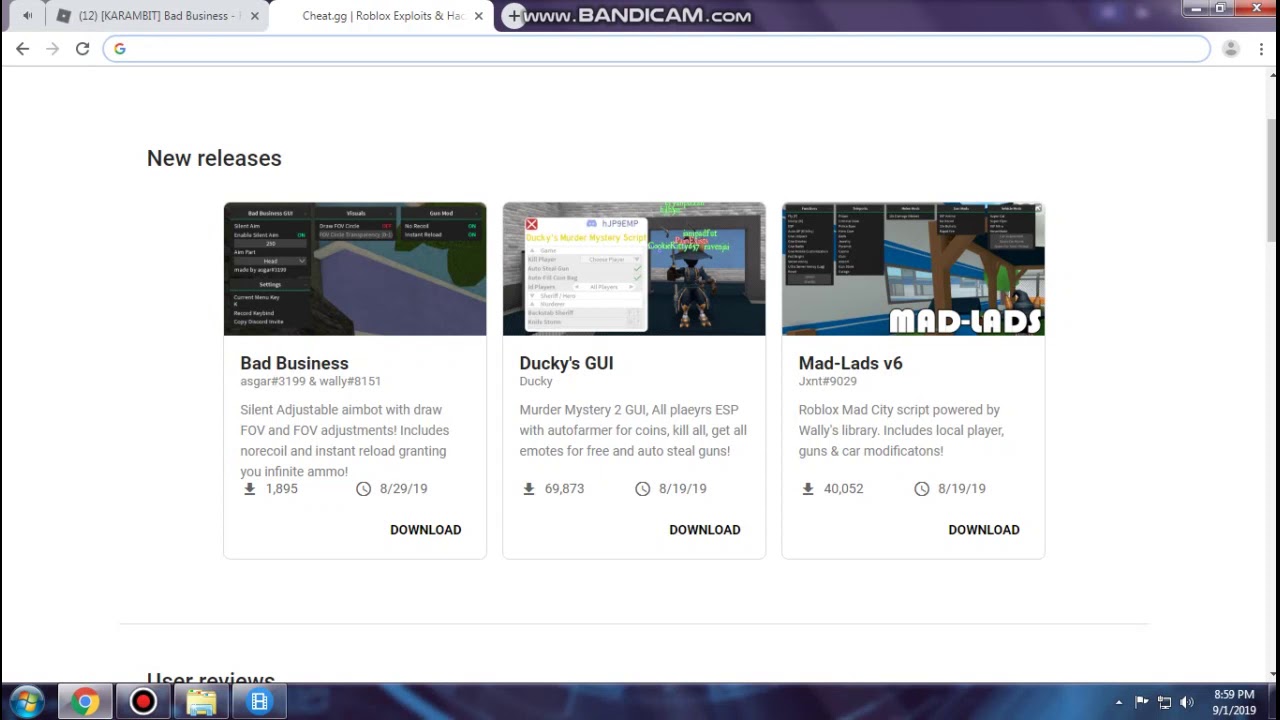Open the Mad-Lads v6 thumbnail image
The height and width of the screenshot is (720, 1280).
coord(913,269)
